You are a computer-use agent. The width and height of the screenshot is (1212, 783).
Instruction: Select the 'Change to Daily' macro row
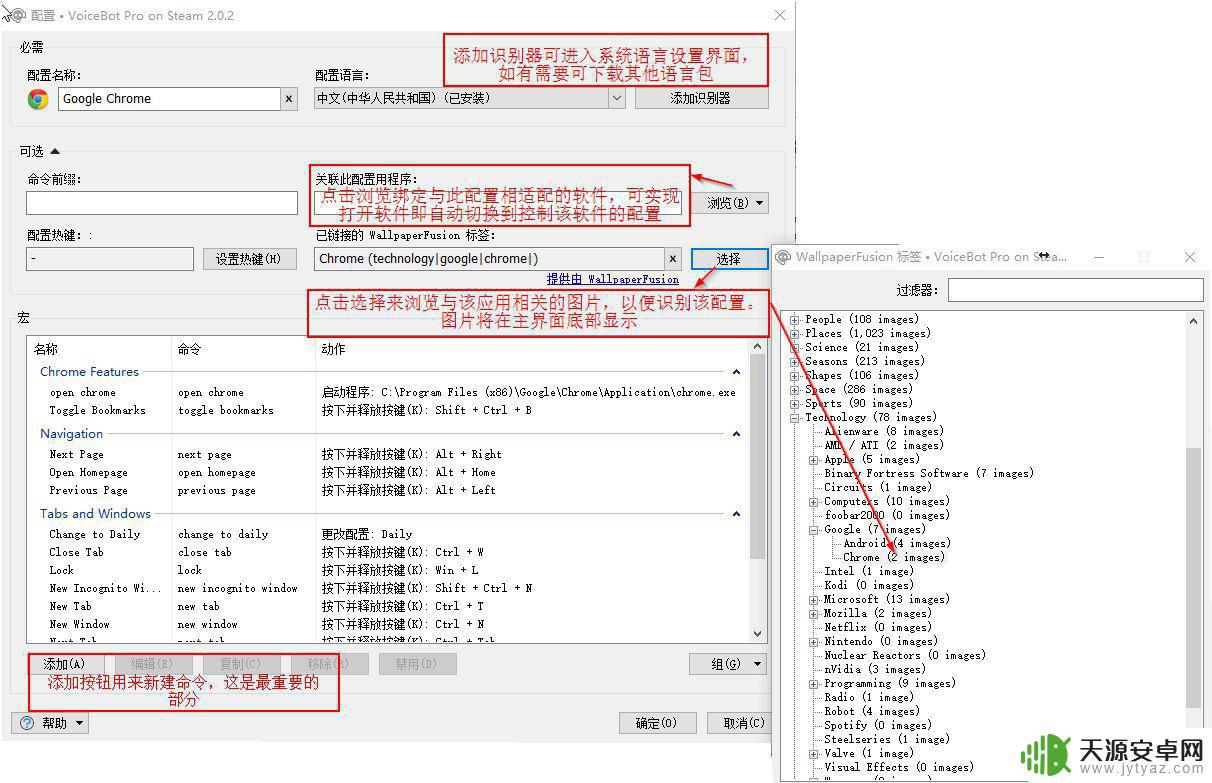tap(388, 535)
